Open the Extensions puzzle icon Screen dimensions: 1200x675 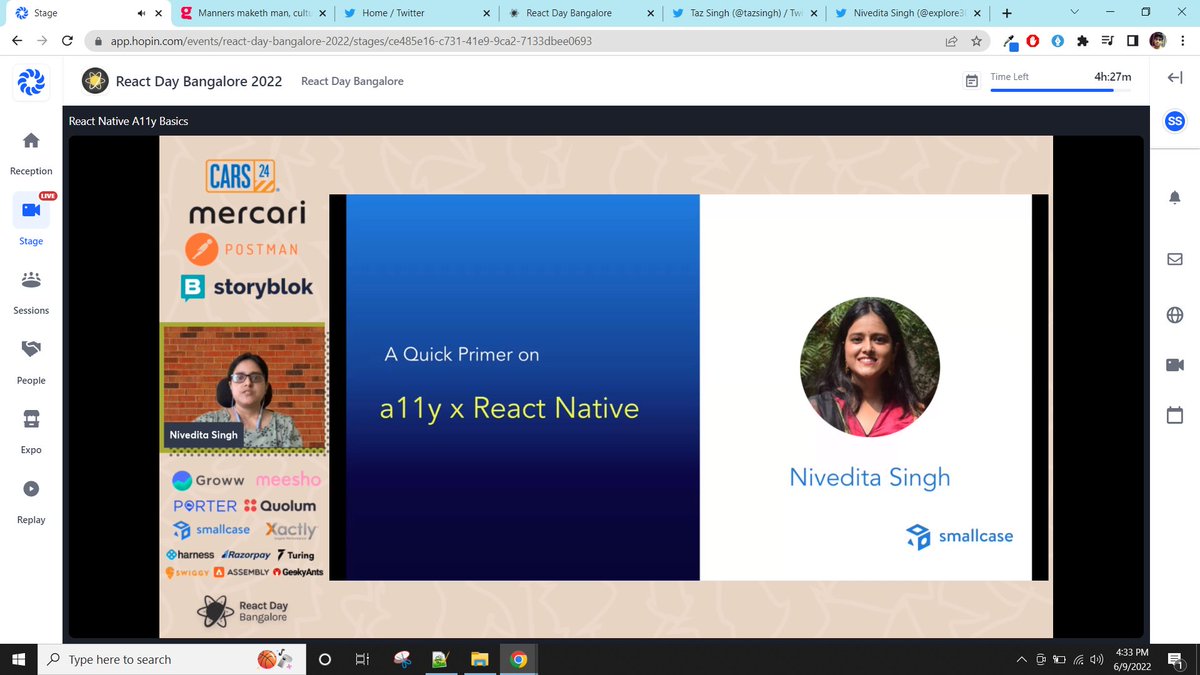pos(1083,41)
